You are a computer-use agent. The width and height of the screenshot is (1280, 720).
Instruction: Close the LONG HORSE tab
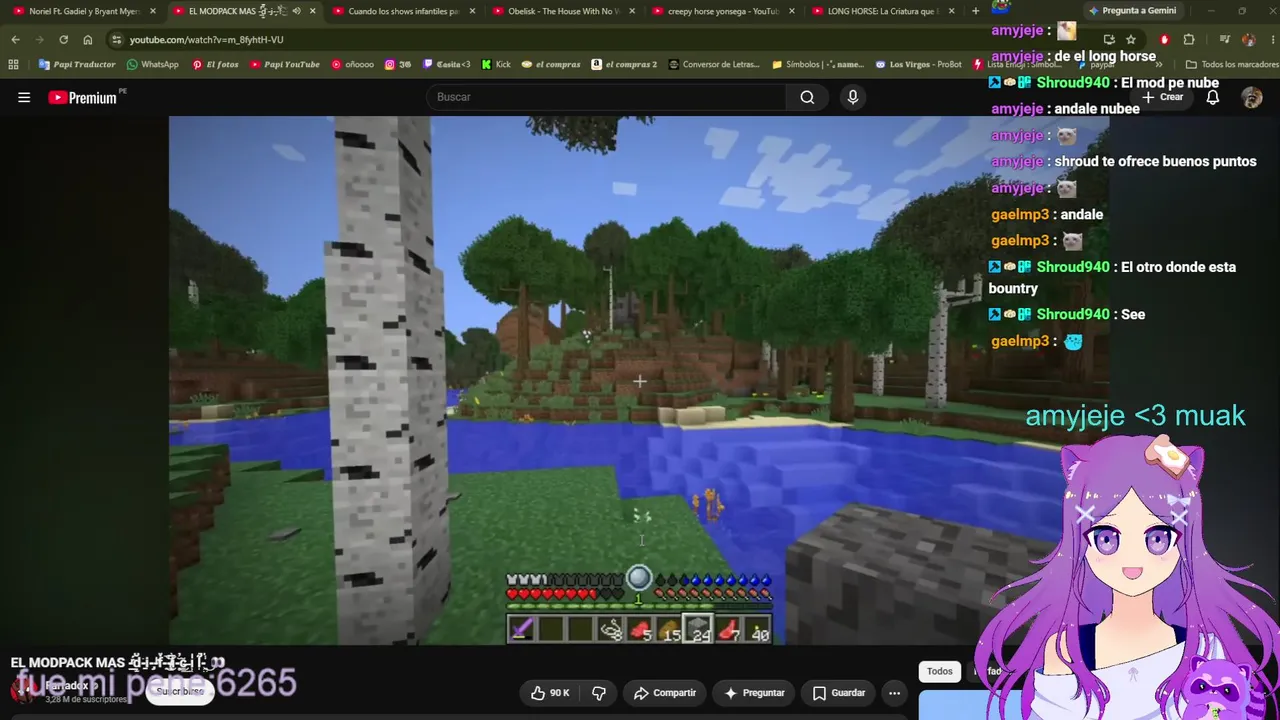pos(953,11)
